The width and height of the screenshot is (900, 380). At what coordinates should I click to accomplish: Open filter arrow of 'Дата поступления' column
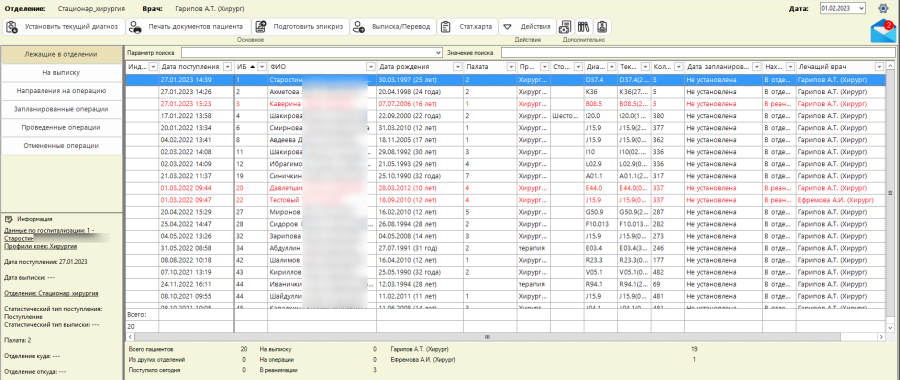click(x=228, y=67)
